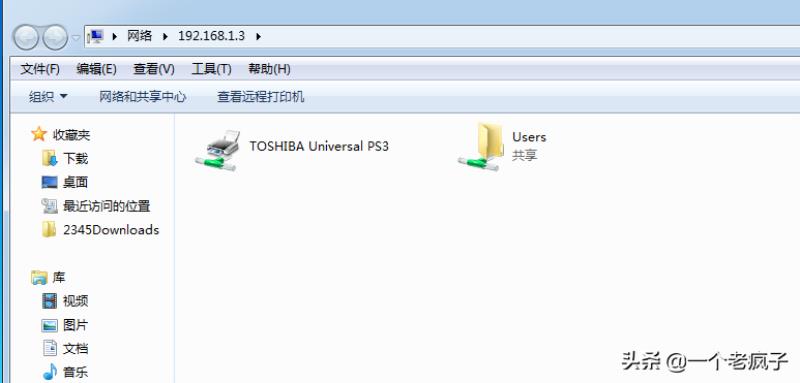Select the TOSHIBA Universal PS3 printer icon
800x383 pixels.
tap(216, 150)
